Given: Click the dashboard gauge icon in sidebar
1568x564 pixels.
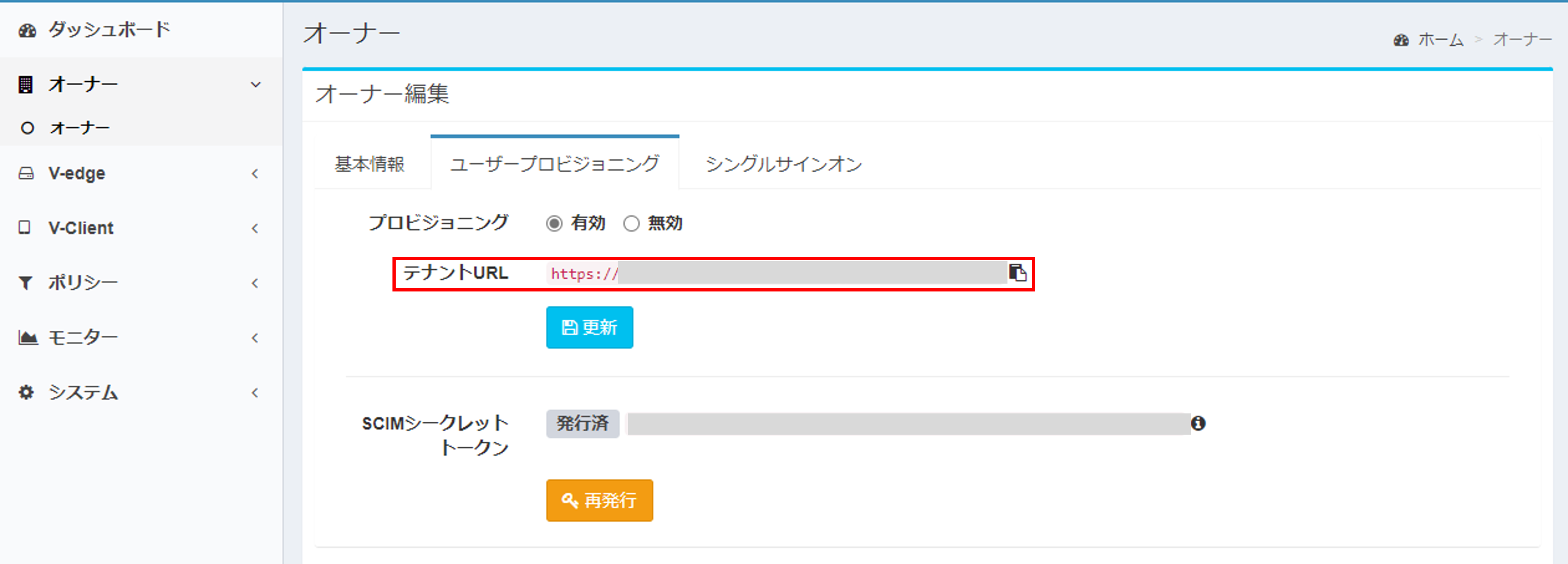Looking at the screenshot, I should pos(27,30).
